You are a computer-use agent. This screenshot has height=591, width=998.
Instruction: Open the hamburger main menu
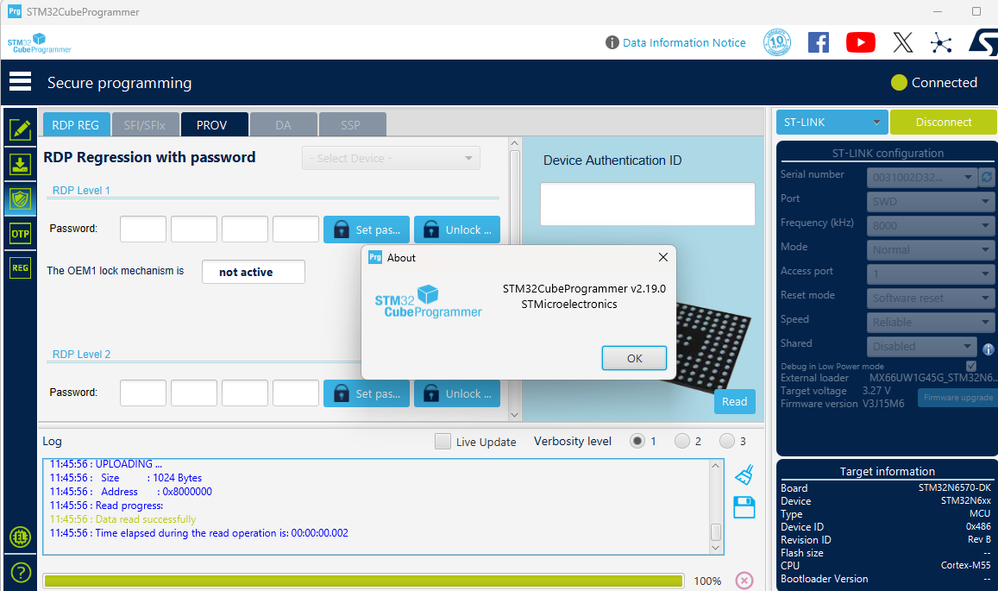[x=20, y=81]
